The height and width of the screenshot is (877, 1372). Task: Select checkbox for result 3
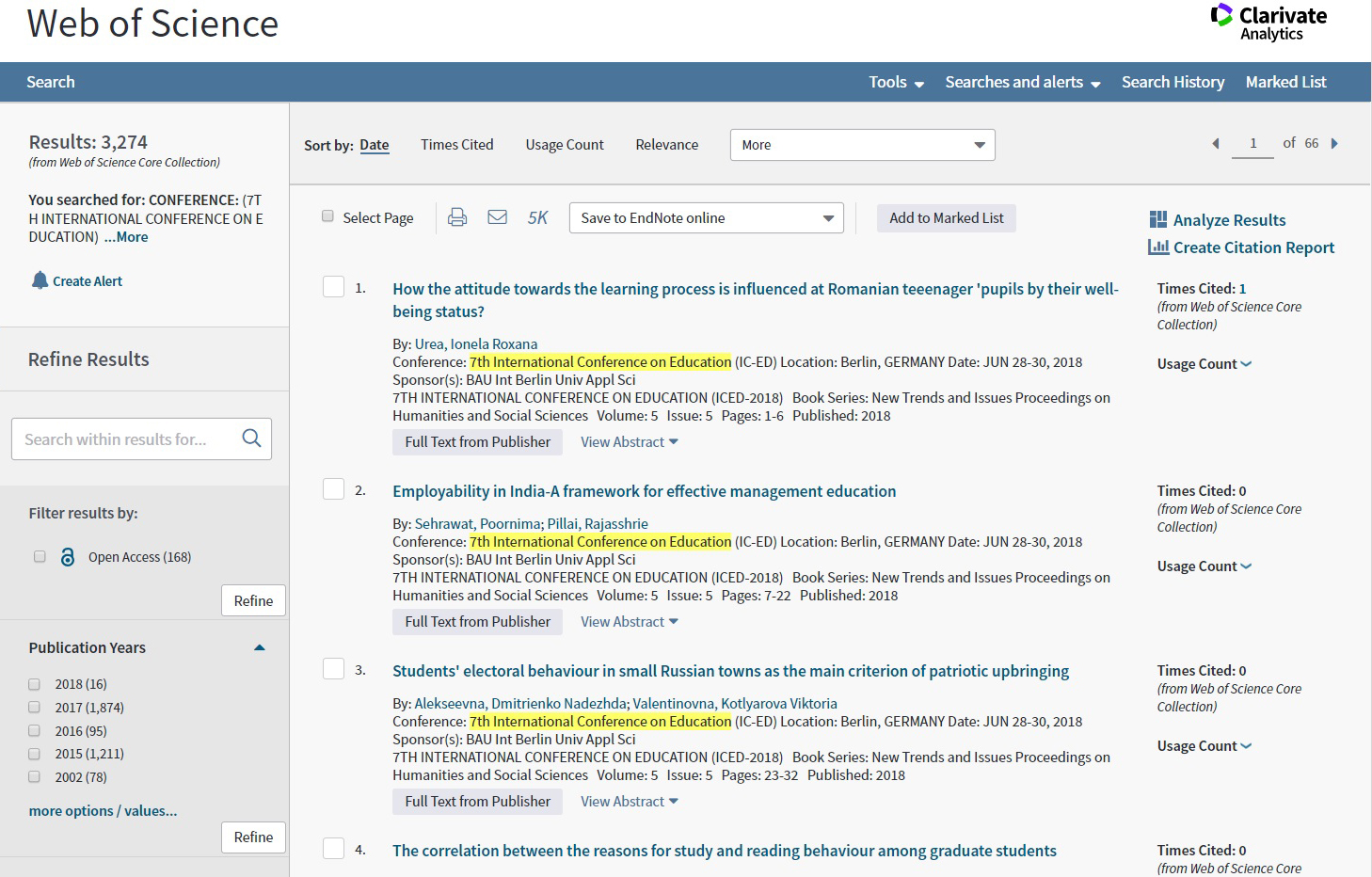click(333, 668)
